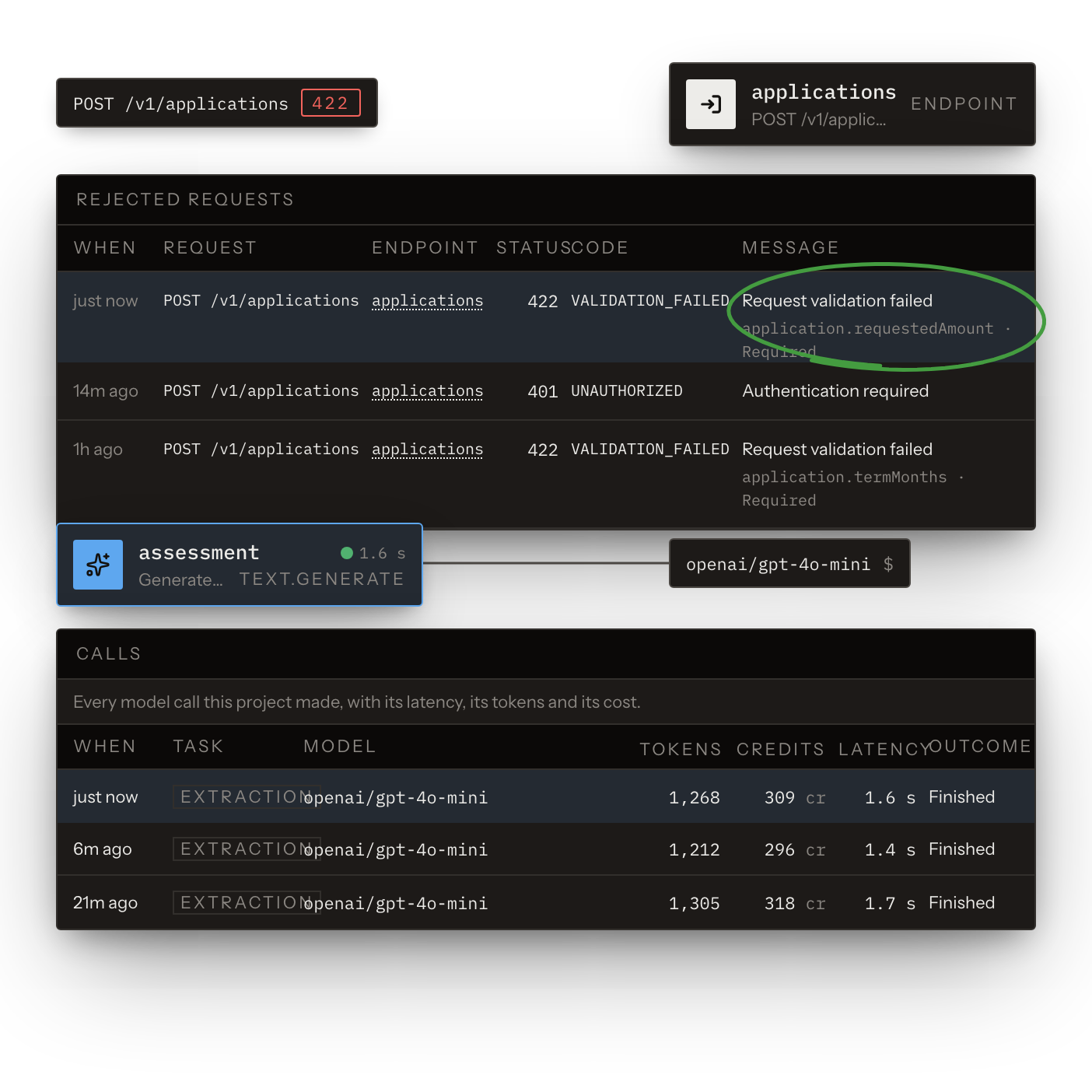Click the STATUSCODE column header
This screenshot has width=1092, height=1092.
point(562,247)
